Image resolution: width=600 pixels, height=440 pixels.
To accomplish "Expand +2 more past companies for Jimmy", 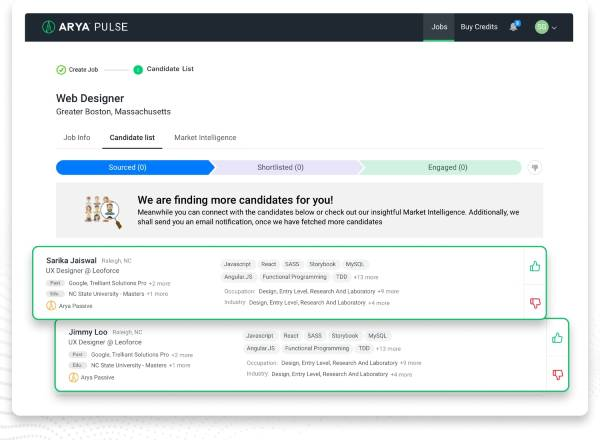I will [182, 355].
